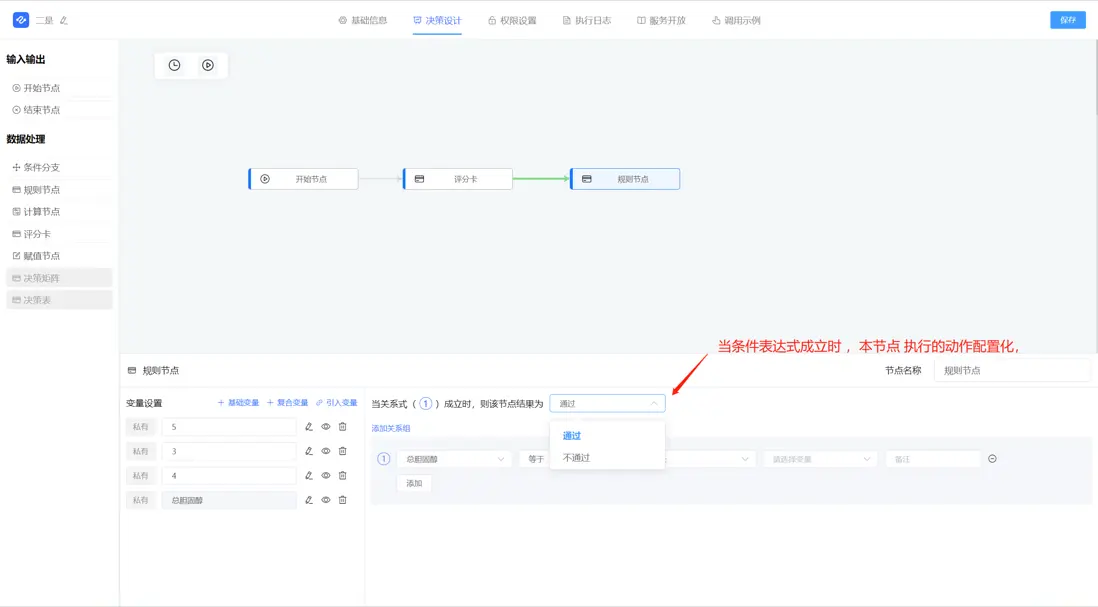The image size is (1098, 607).
Task: Click the play icon inside 开始节点 node
Action: pos(265,179)
